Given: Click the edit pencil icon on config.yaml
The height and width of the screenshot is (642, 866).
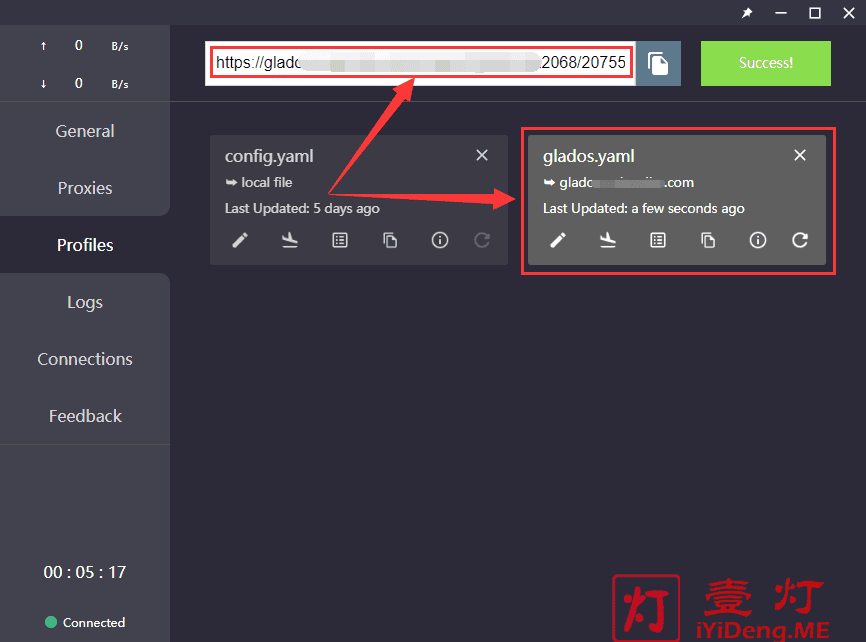Looking at the screenshot, I should click(x=240, y=240).
